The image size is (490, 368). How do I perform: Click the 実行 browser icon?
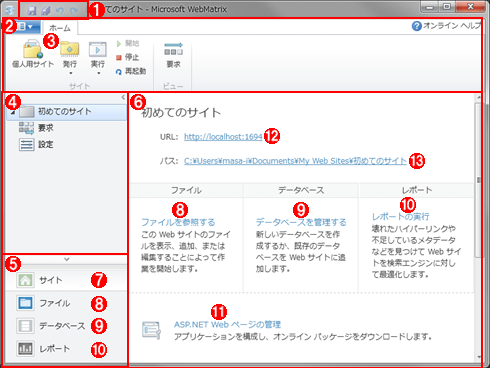tap(98, 49)
